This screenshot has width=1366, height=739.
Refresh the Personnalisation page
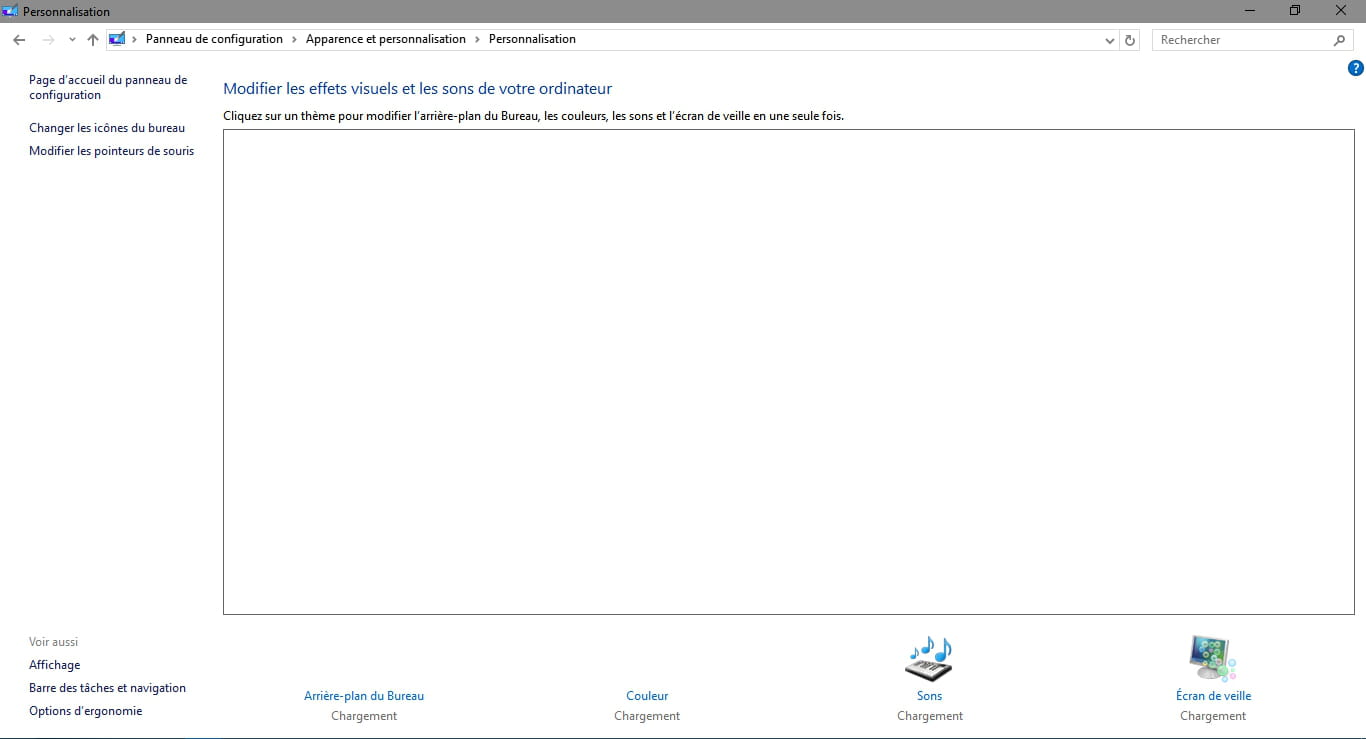[x=1130, y=40]
